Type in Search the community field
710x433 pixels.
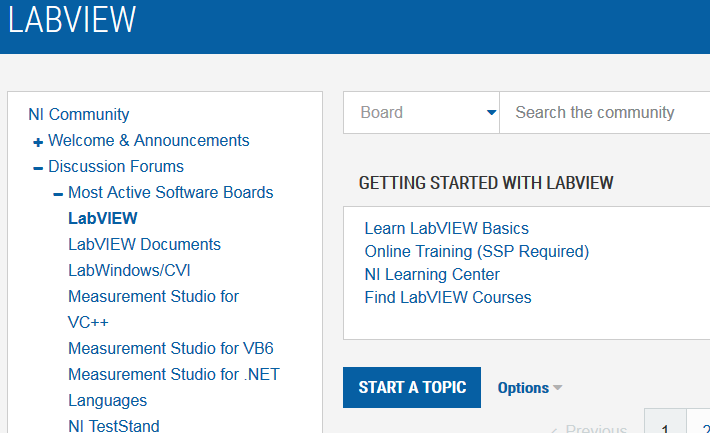tap(600, 113)
